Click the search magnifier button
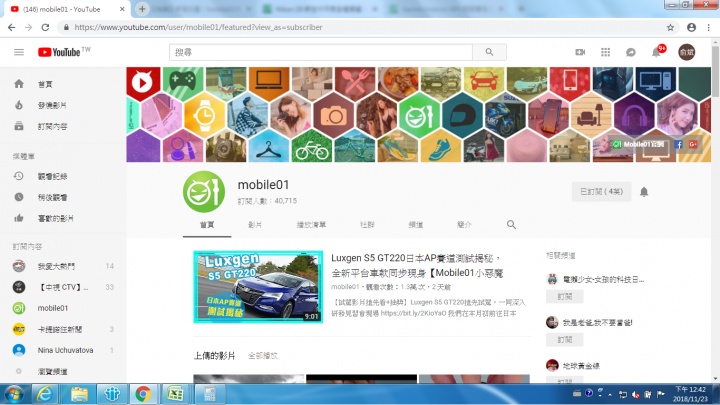The image size is (720, 405). coord(489,52)
